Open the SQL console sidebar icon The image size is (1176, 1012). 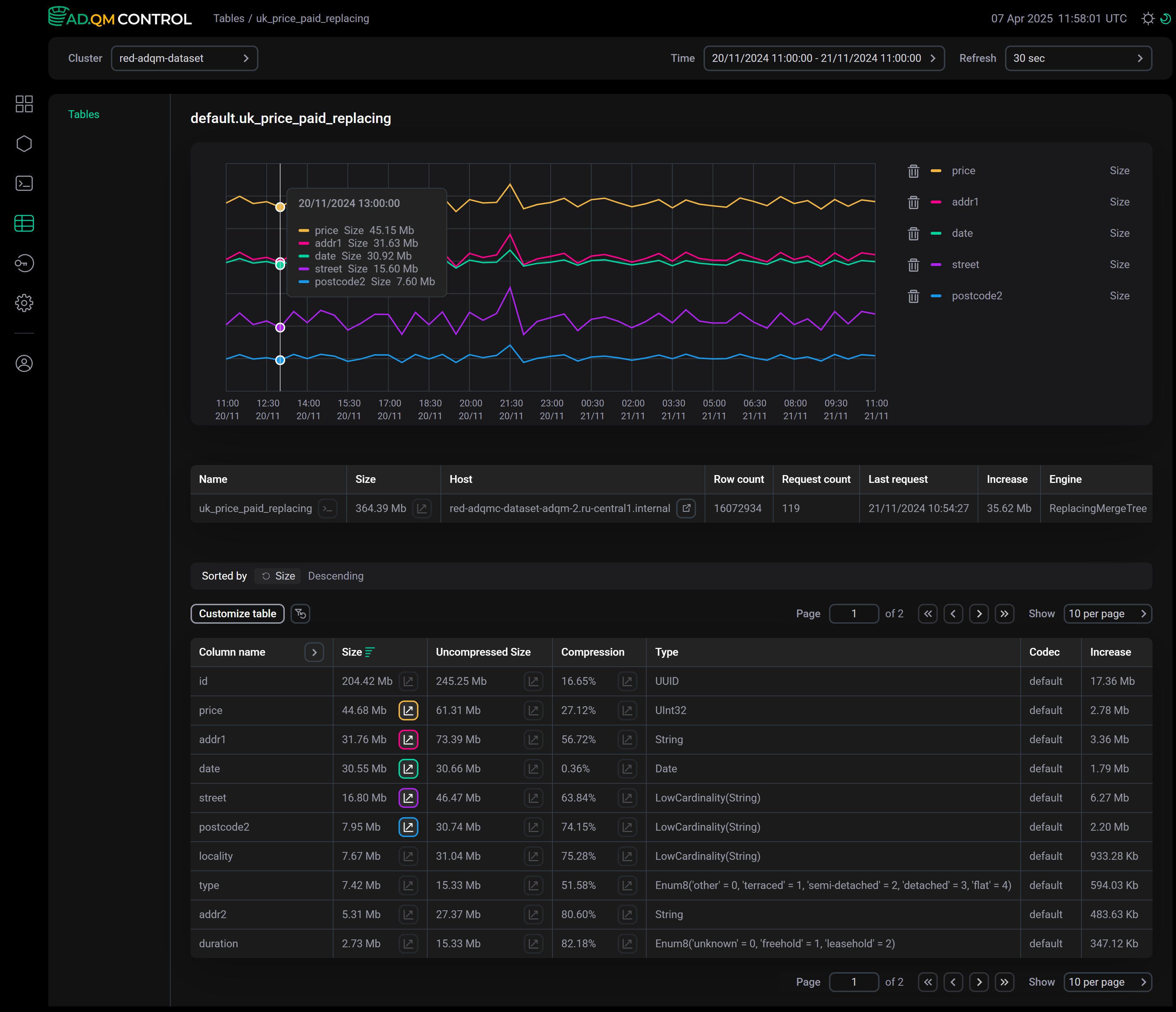(24, 183)
